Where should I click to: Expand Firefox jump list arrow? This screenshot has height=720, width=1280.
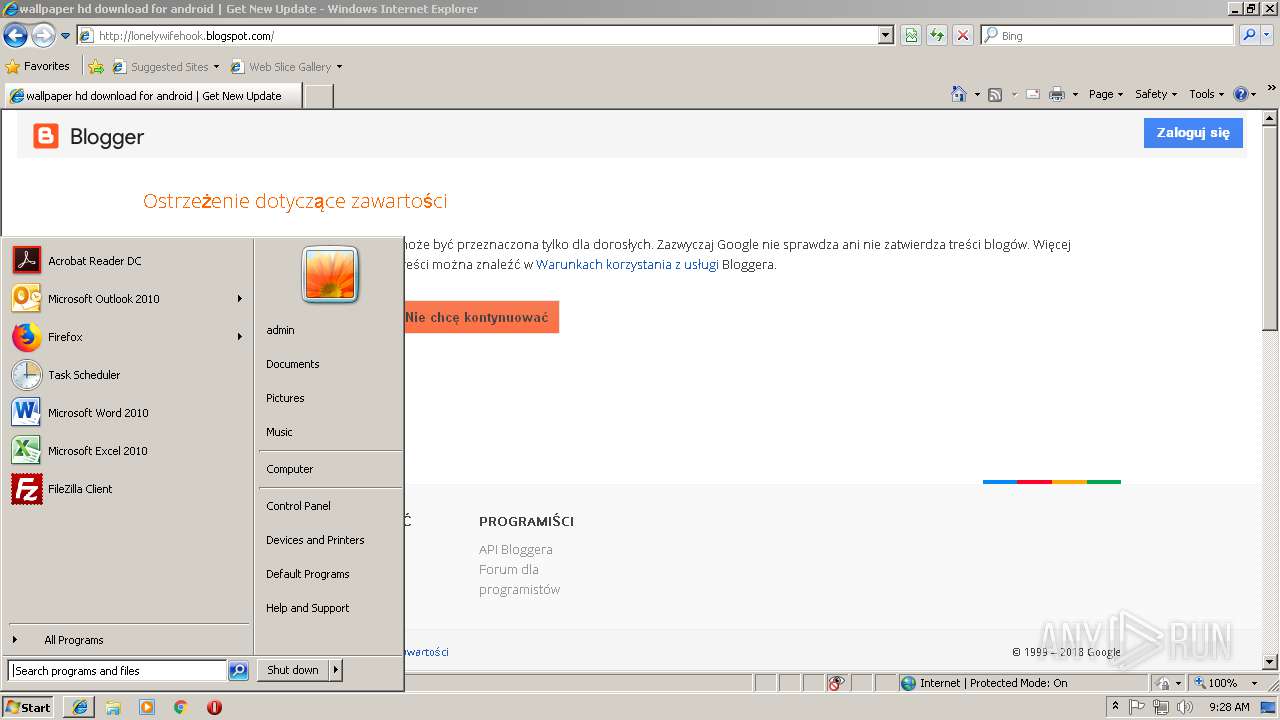point(239,337)
